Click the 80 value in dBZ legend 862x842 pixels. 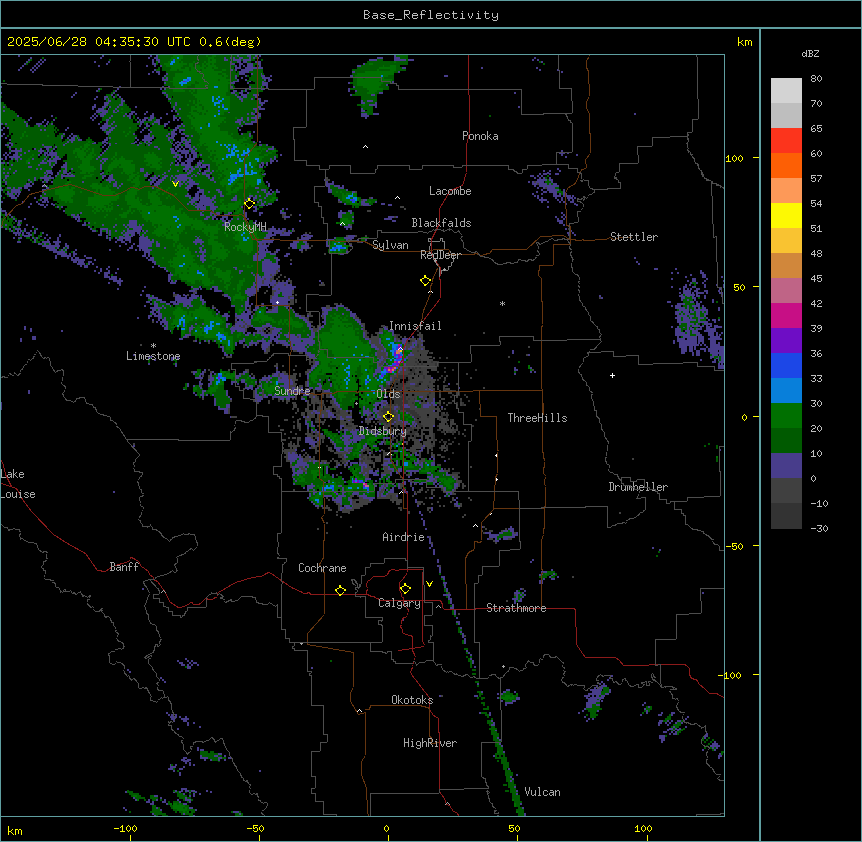pos(816,79)
